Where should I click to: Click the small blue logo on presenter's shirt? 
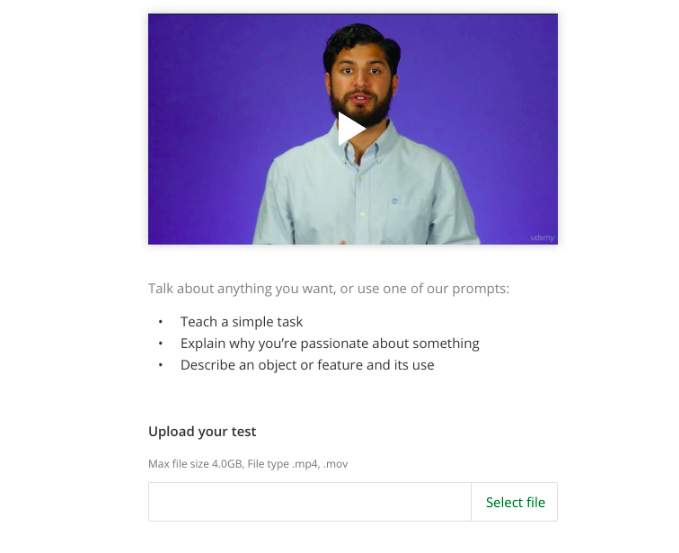(x=394, y=201)
